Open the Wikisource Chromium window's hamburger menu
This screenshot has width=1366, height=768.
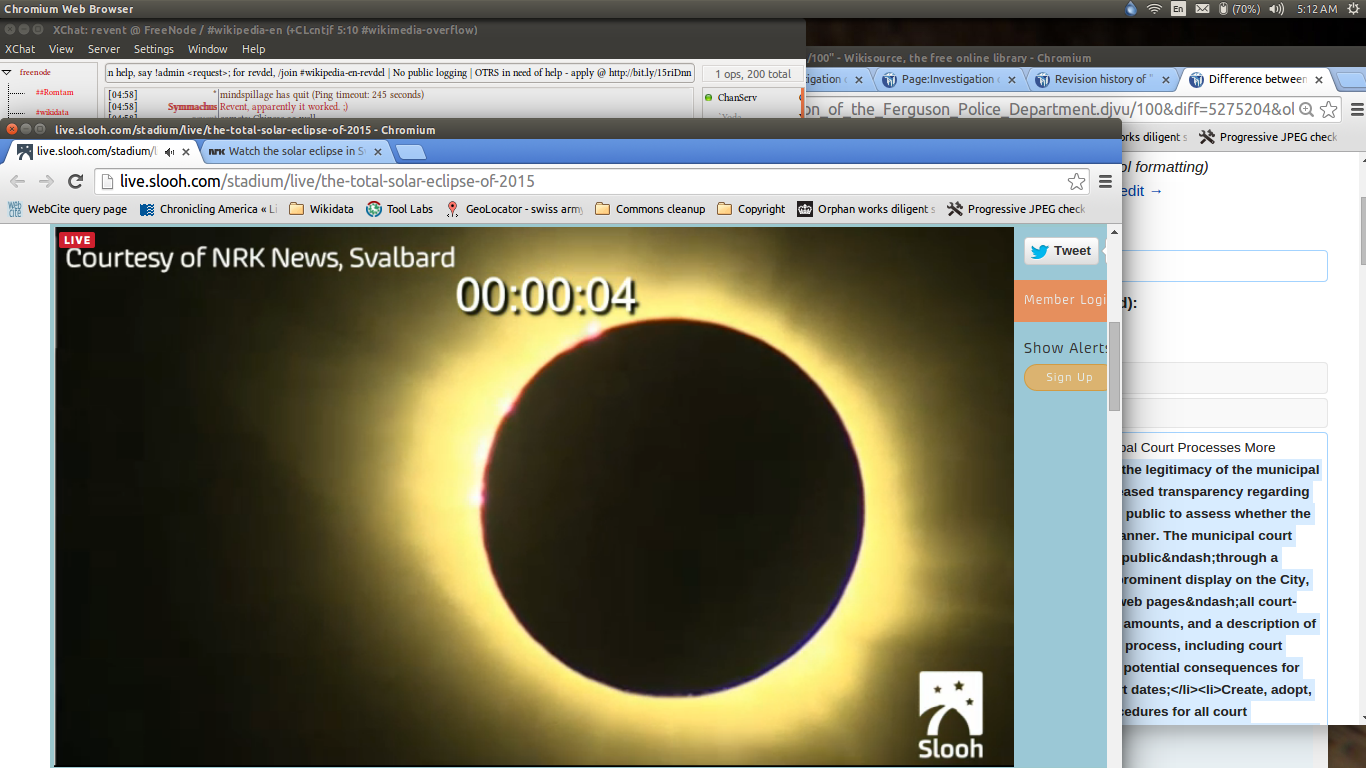point(1356,109)
